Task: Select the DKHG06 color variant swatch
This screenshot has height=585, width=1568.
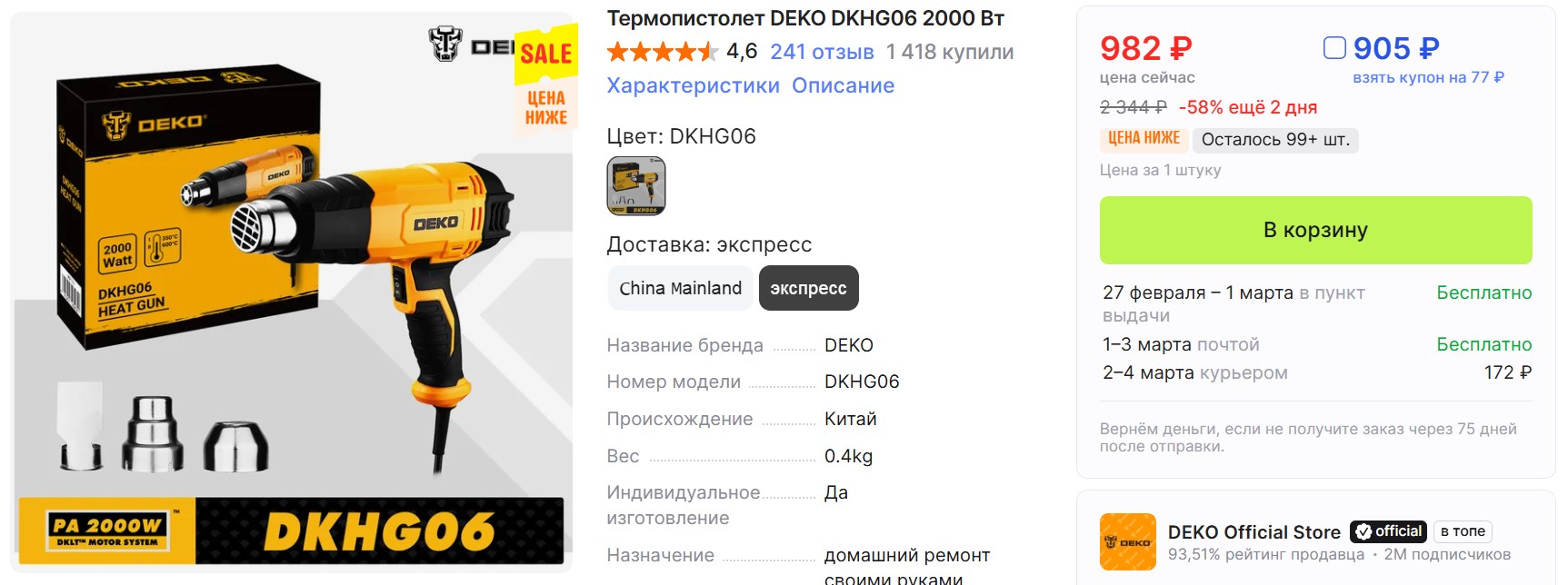Action: (x=636, y=185)
